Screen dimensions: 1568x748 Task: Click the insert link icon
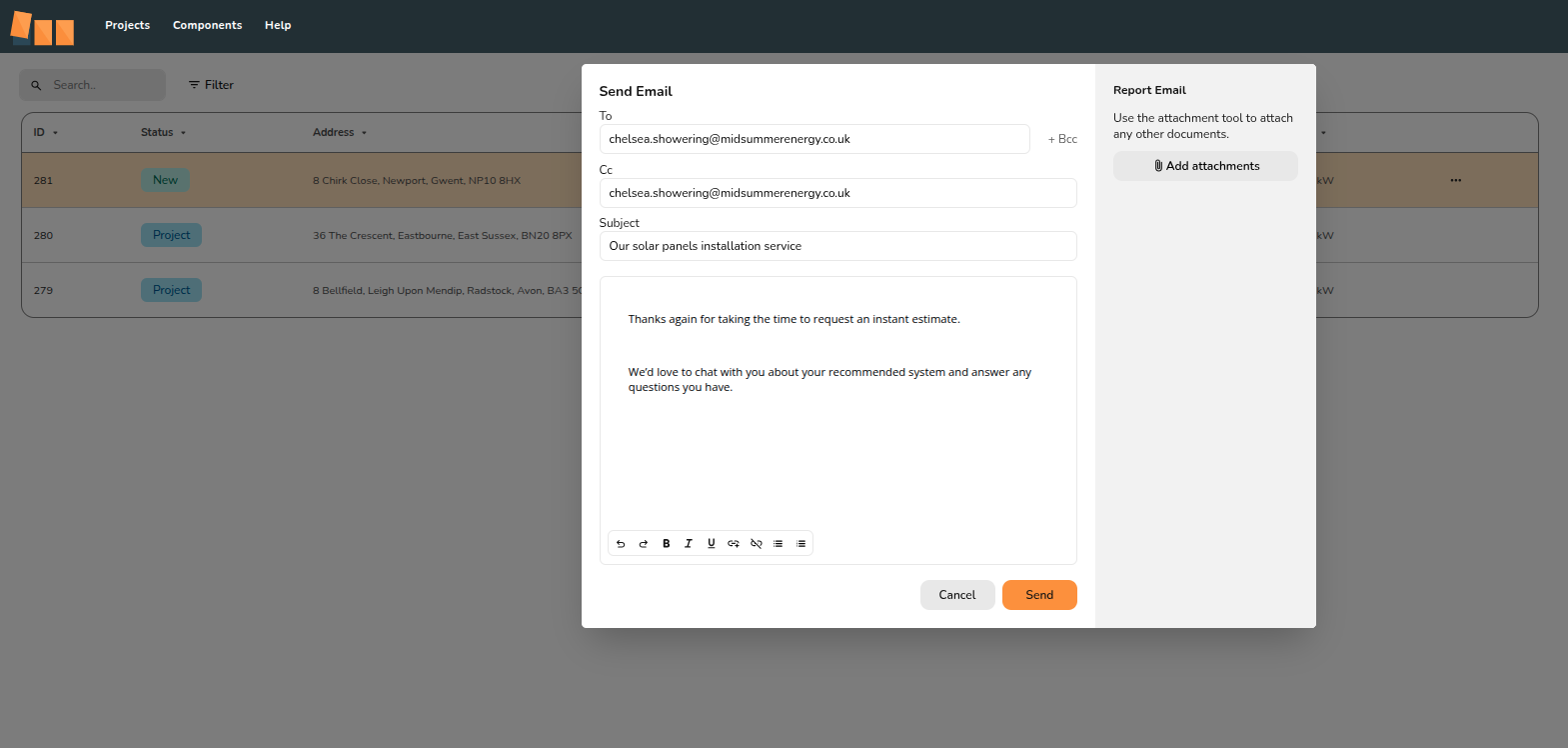click(734, 544)
